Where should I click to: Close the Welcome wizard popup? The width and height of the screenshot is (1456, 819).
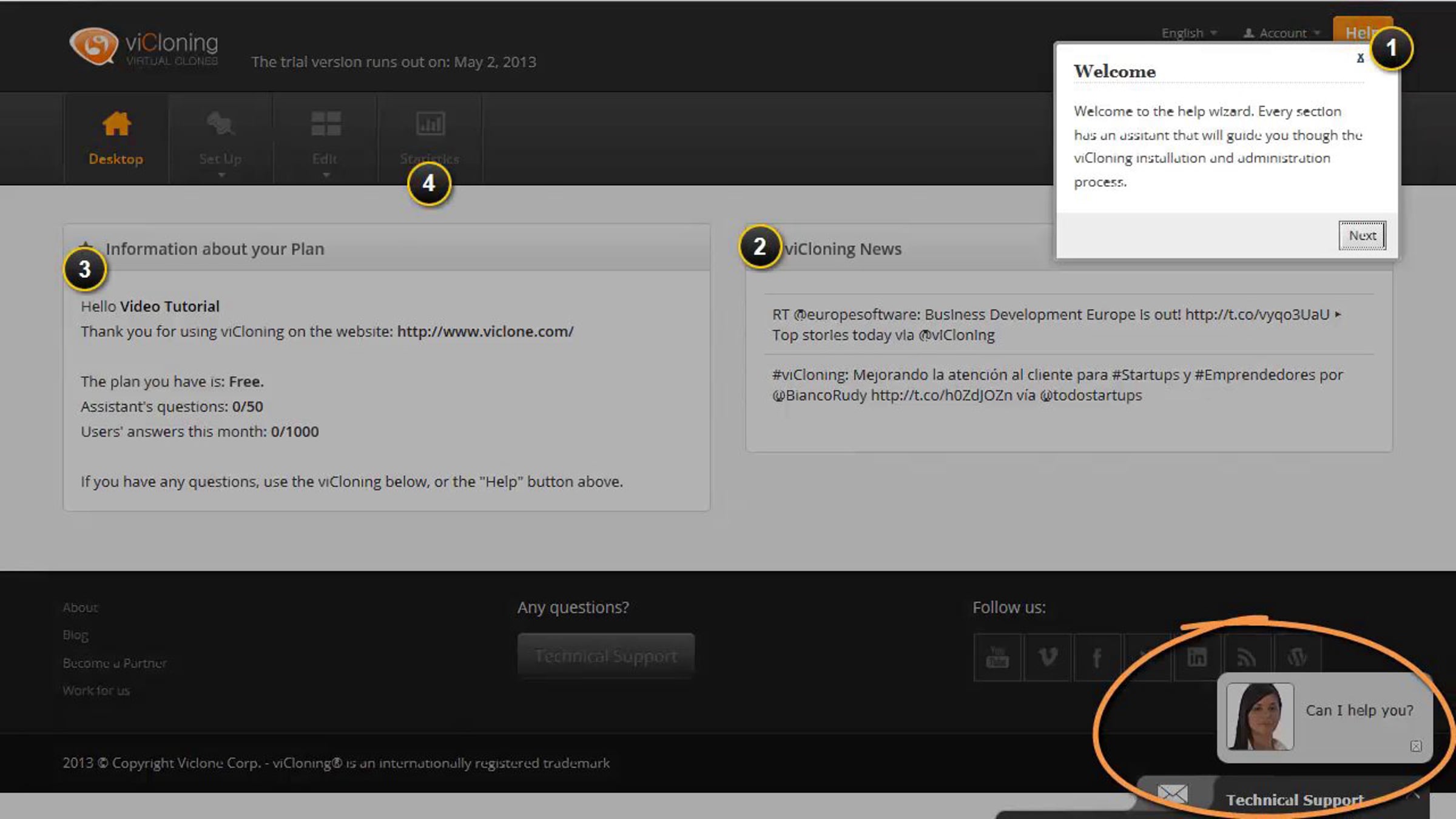(1360, 58)
